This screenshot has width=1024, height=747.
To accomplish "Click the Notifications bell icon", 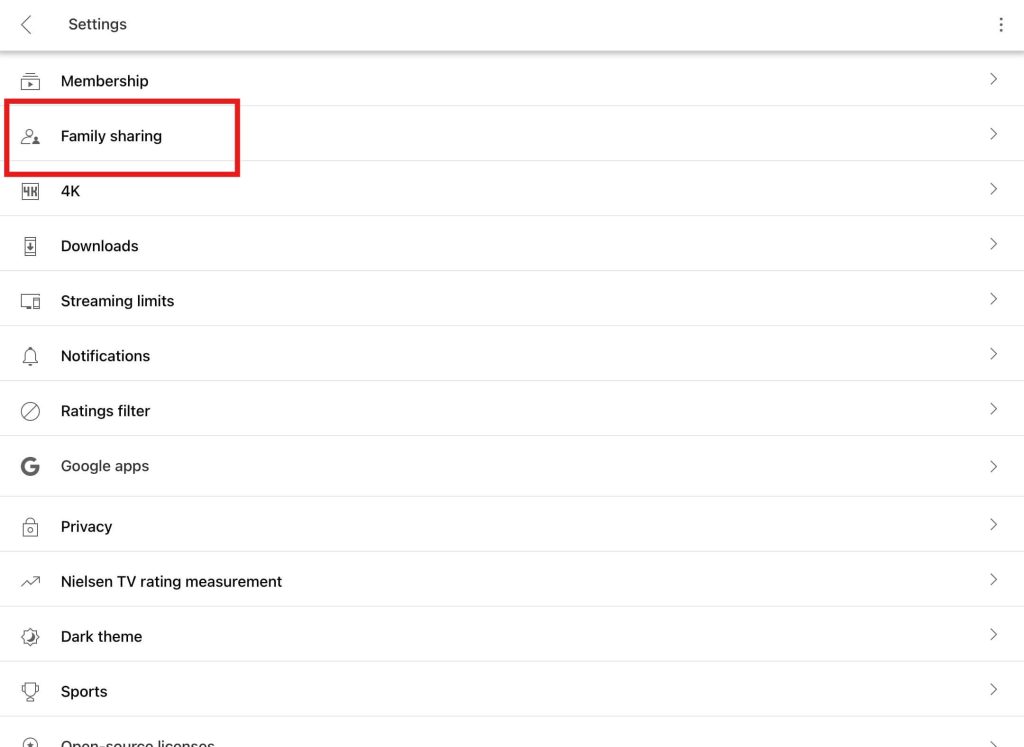I will pyautogui.click(x=30, y=356).
